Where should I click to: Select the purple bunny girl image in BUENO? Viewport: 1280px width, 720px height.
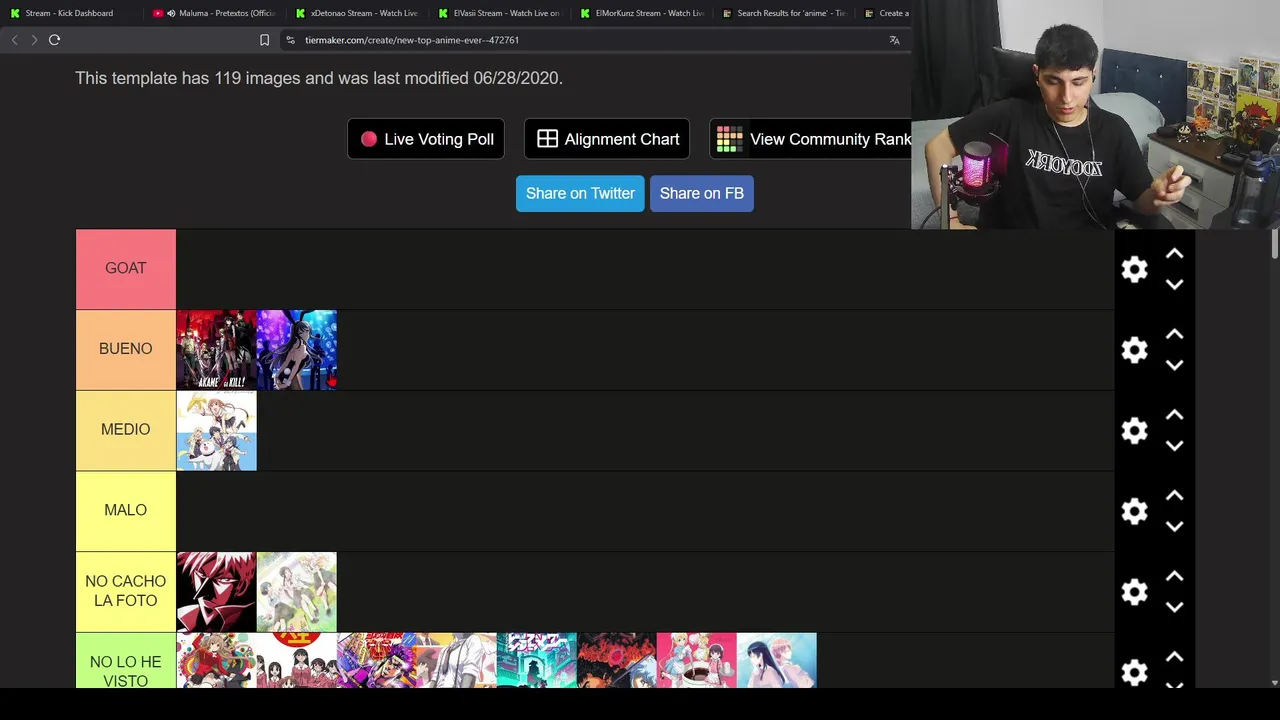(x=297, y=350)
